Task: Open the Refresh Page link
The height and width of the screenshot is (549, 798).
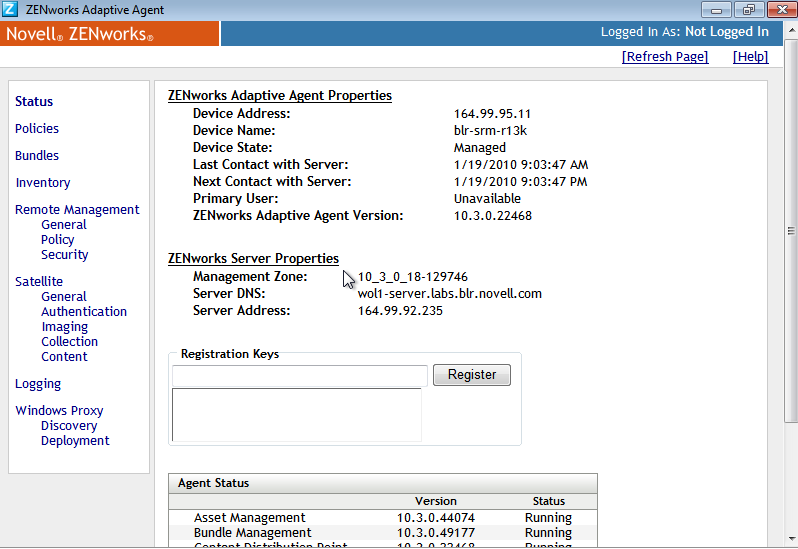Action: pos(664,57)
